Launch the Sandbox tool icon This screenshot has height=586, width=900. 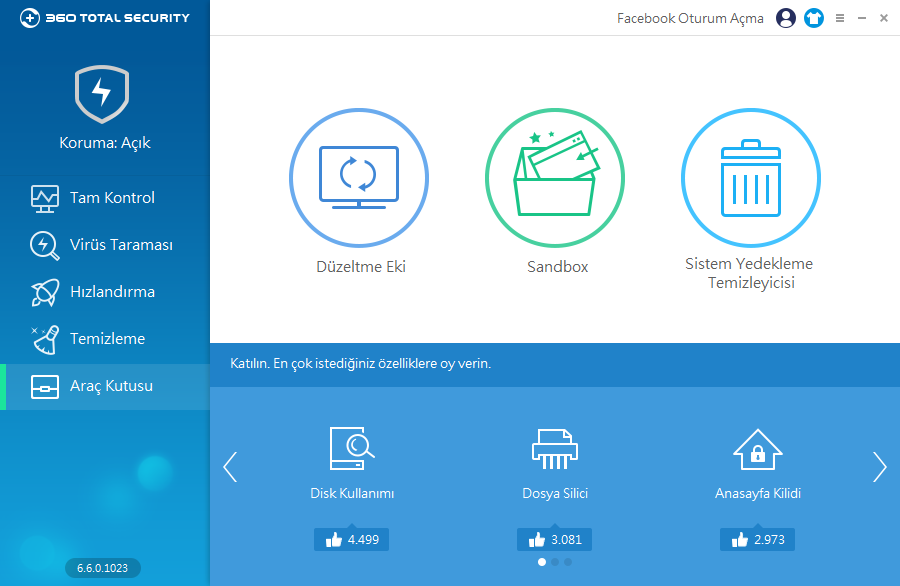pyautogui.click(x=554, y=178)
